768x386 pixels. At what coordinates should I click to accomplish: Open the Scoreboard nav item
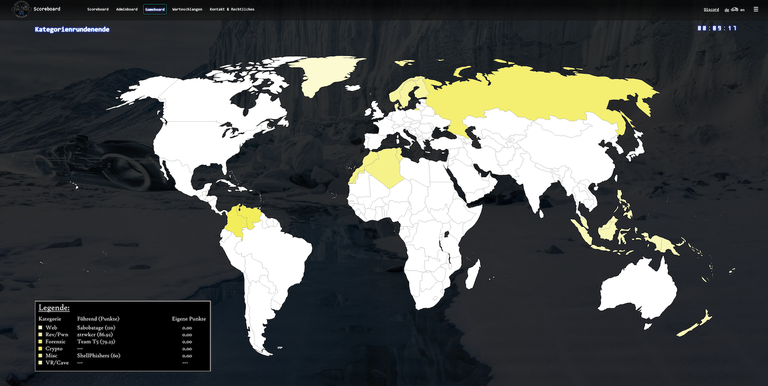pyautogui.click(x=98, y=9)
